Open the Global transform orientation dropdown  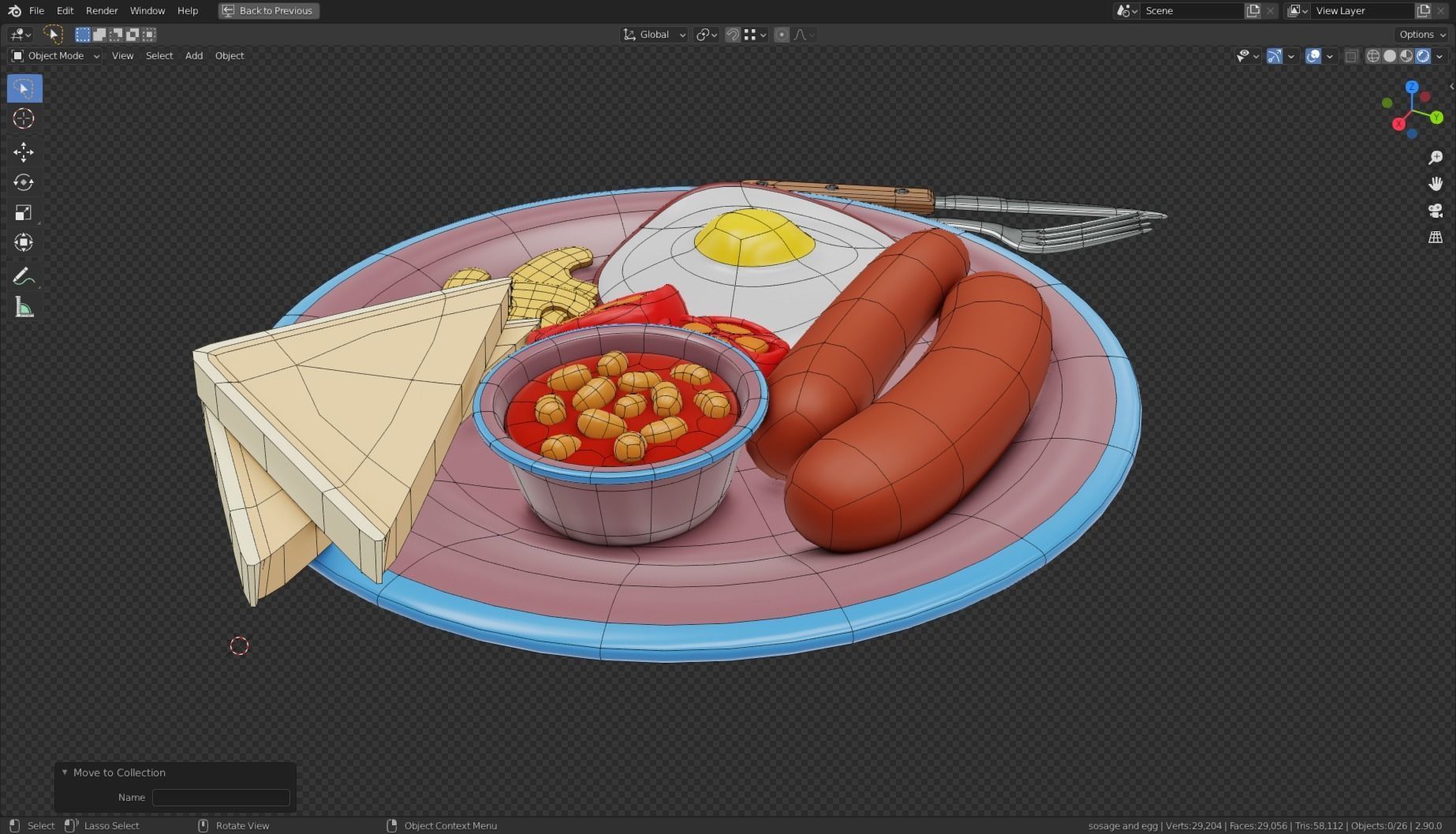(654, 35)
